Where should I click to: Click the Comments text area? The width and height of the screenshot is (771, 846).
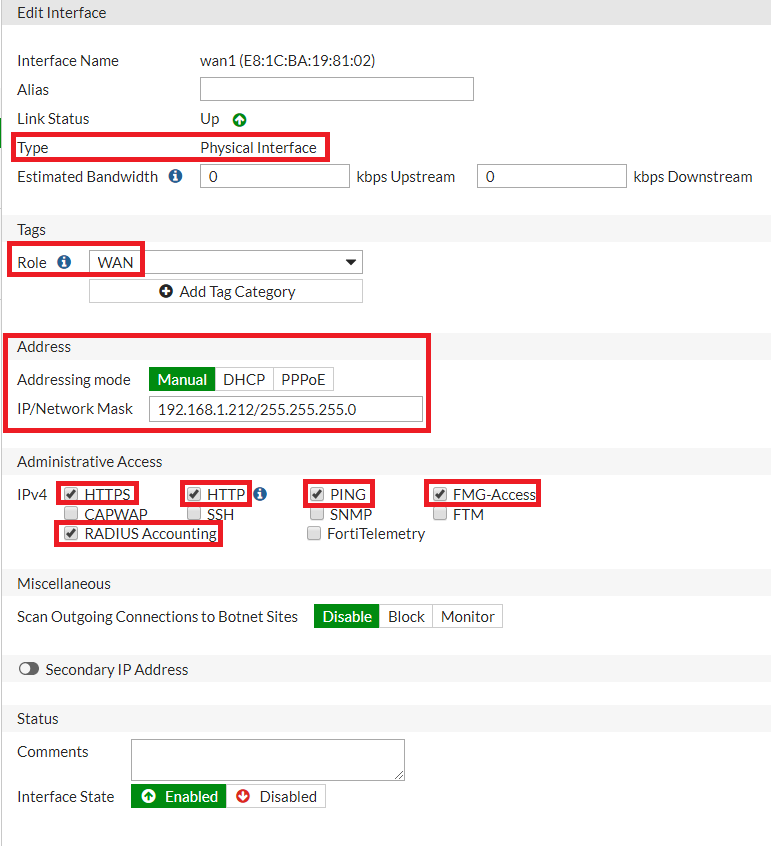tap(267, 760)
